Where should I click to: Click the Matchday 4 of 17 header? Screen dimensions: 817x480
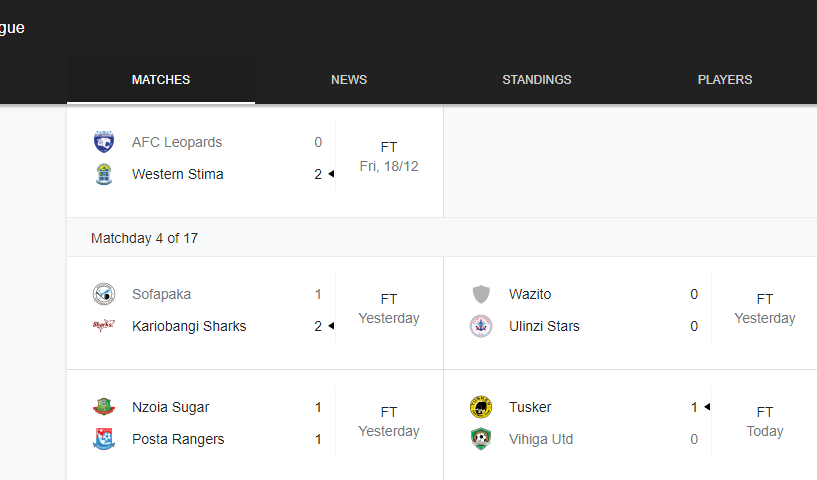coord(144,238)
